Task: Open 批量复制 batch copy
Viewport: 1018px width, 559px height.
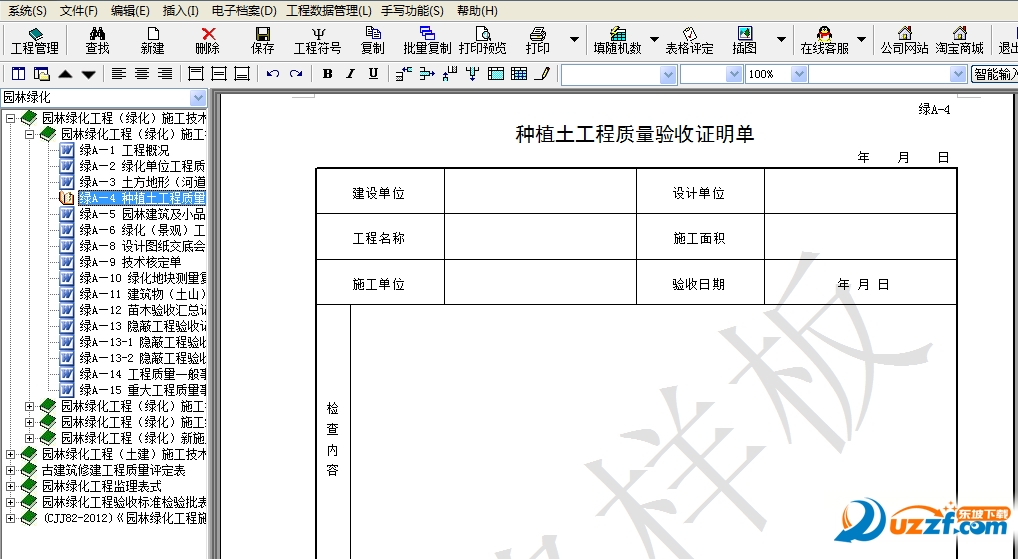Action: pyautogui.click(x=427, y=40)
